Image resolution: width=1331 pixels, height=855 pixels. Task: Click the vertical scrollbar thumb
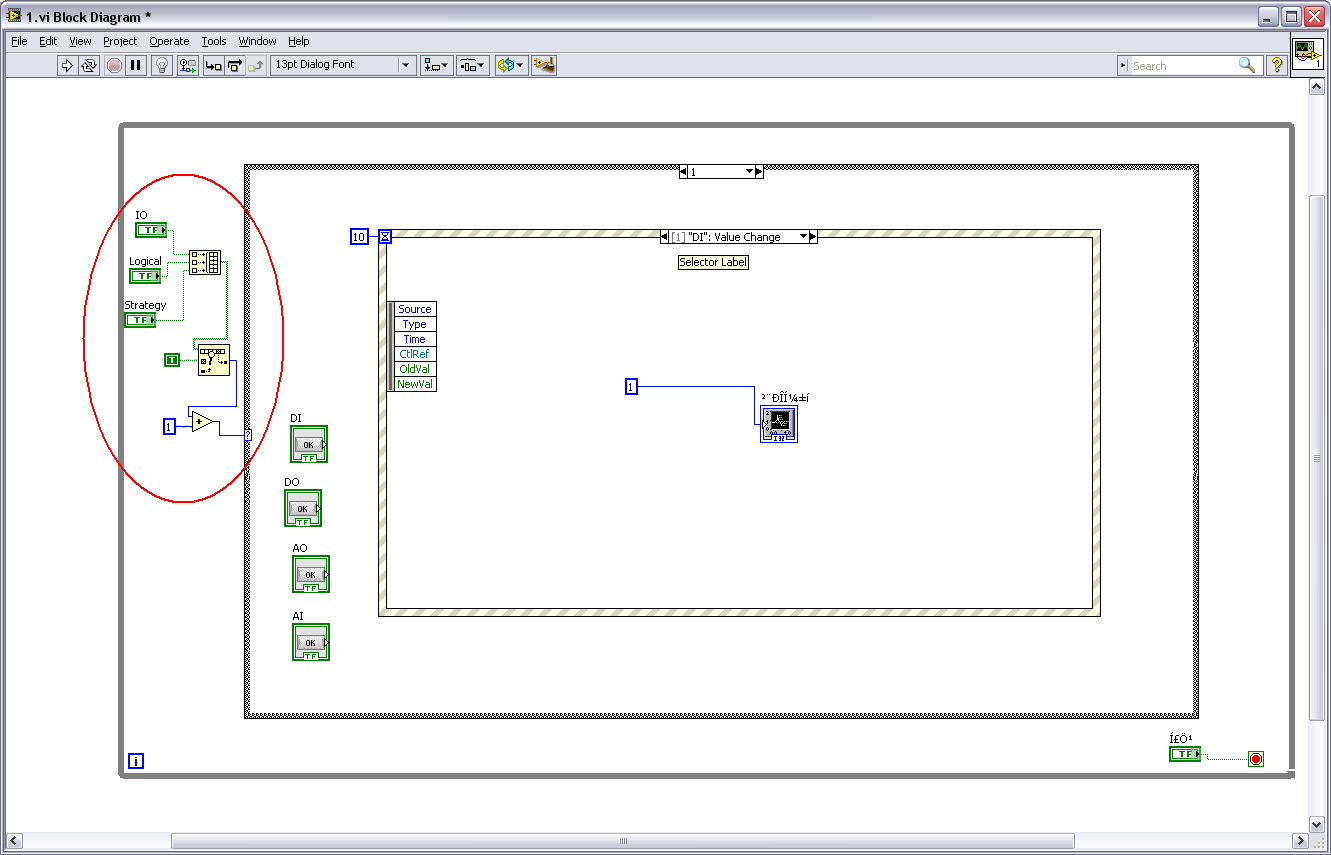(x=1317, y=458)
